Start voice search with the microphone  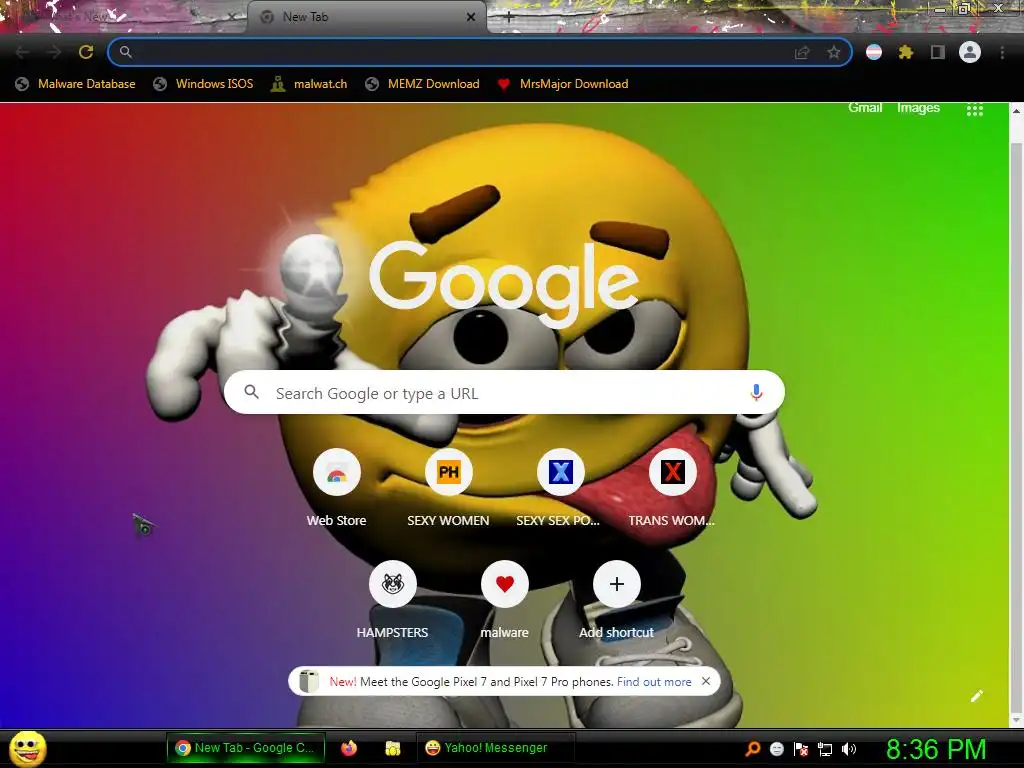(756, 392)
